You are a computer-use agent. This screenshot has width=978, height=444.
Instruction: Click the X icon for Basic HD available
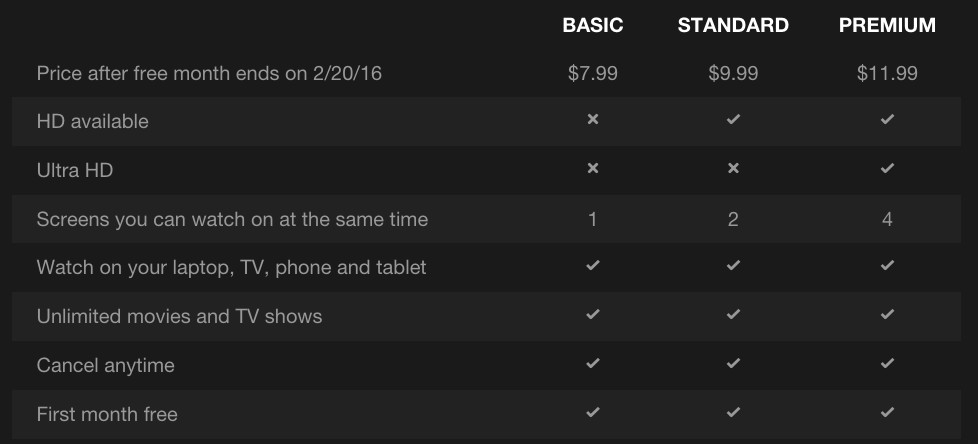(593, 120)
